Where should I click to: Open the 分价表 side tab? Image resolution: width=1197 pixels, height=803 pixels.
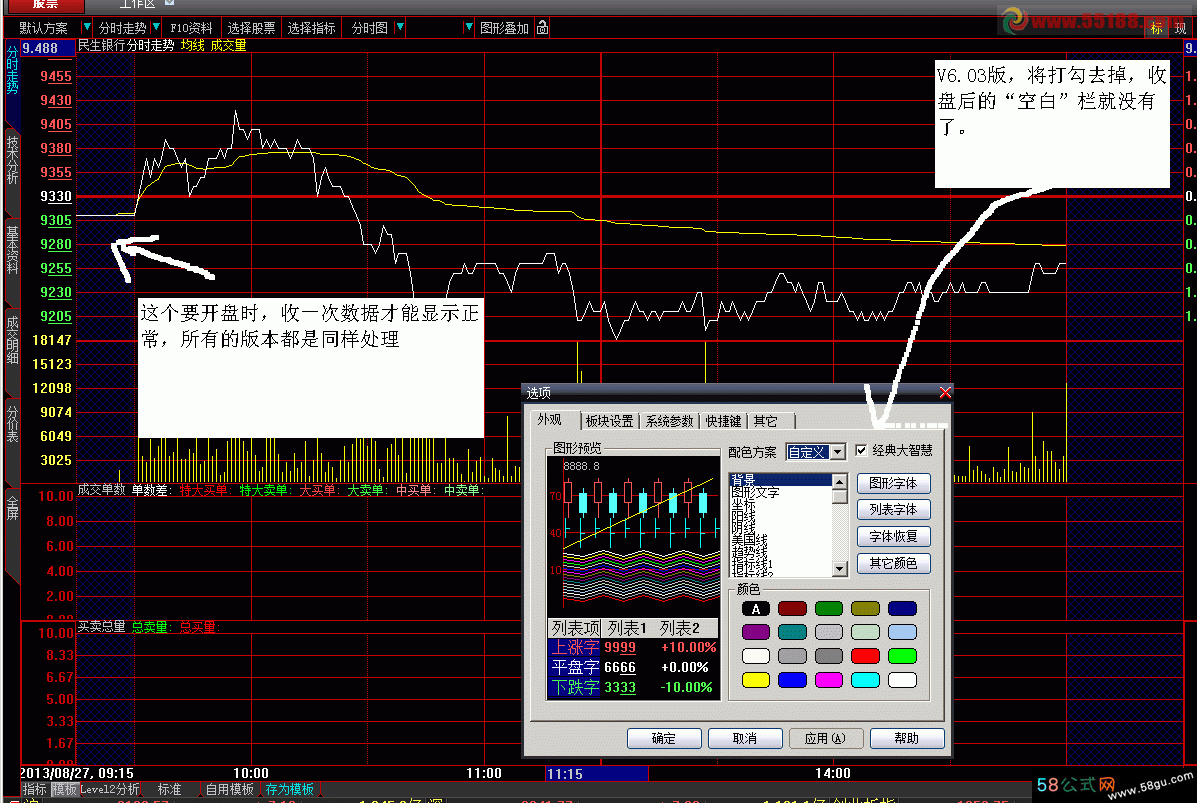pos(12,424)
